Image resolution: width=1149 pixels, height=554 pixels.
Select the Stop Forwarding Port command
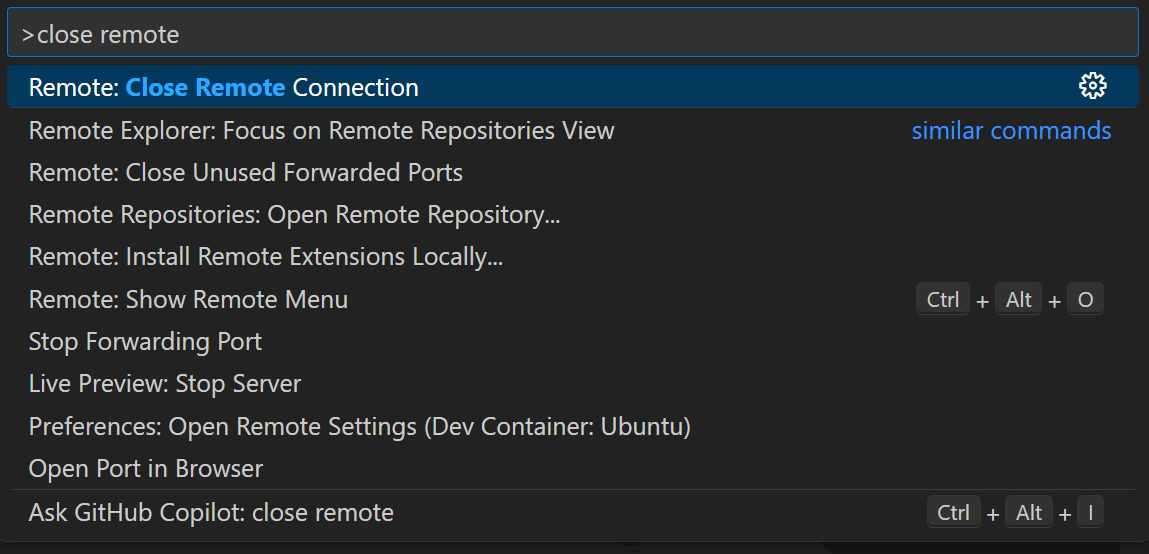click(x=146, y=342)
